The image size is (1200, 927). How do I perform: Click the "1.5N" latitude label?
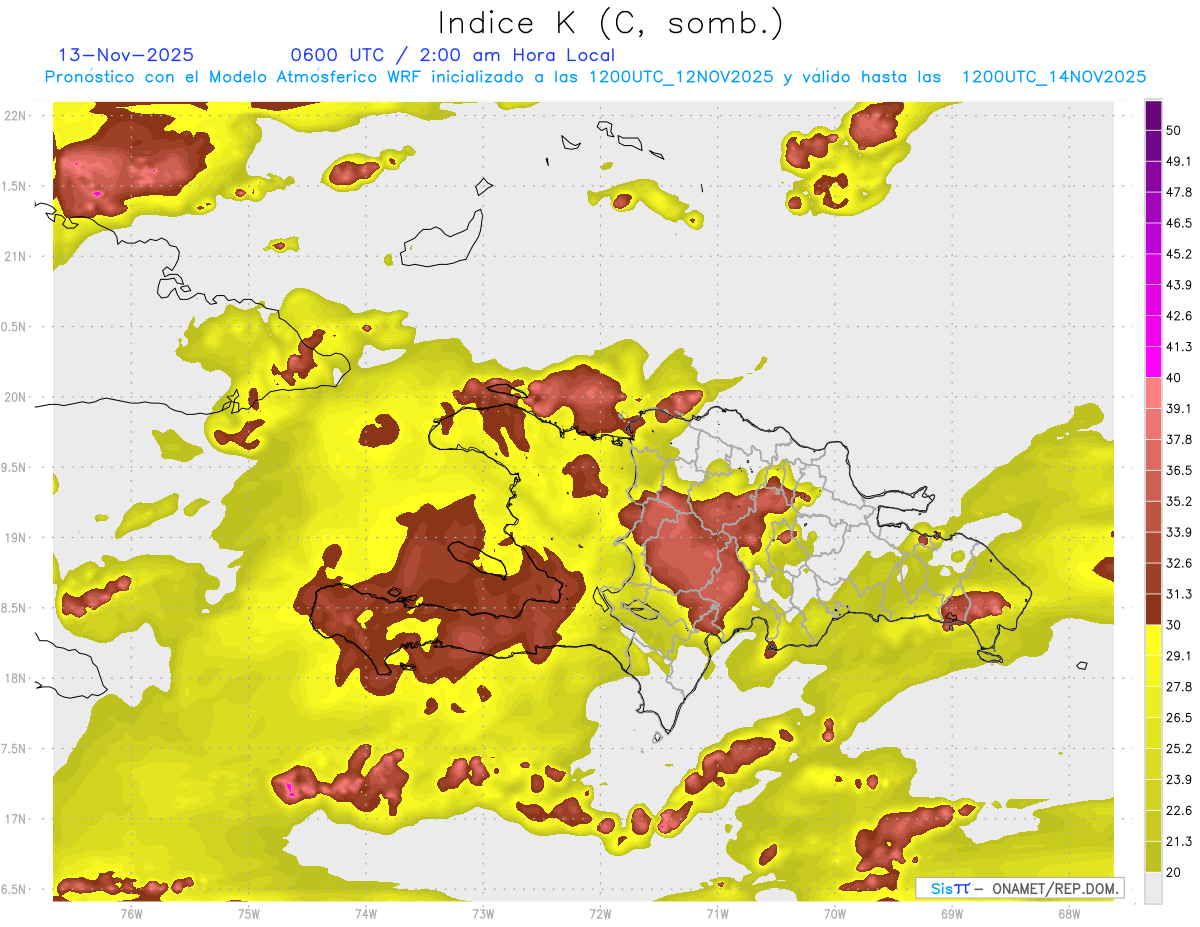tap(13, 186)
